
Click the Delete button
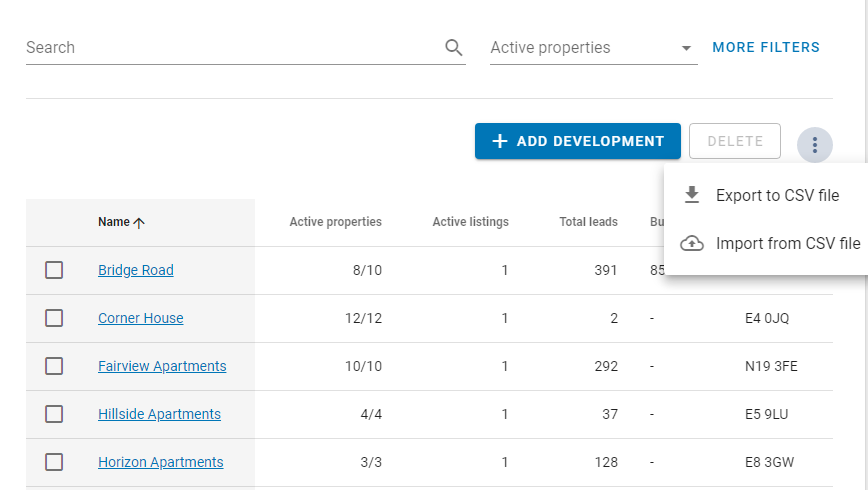click(x=735, y=141)
